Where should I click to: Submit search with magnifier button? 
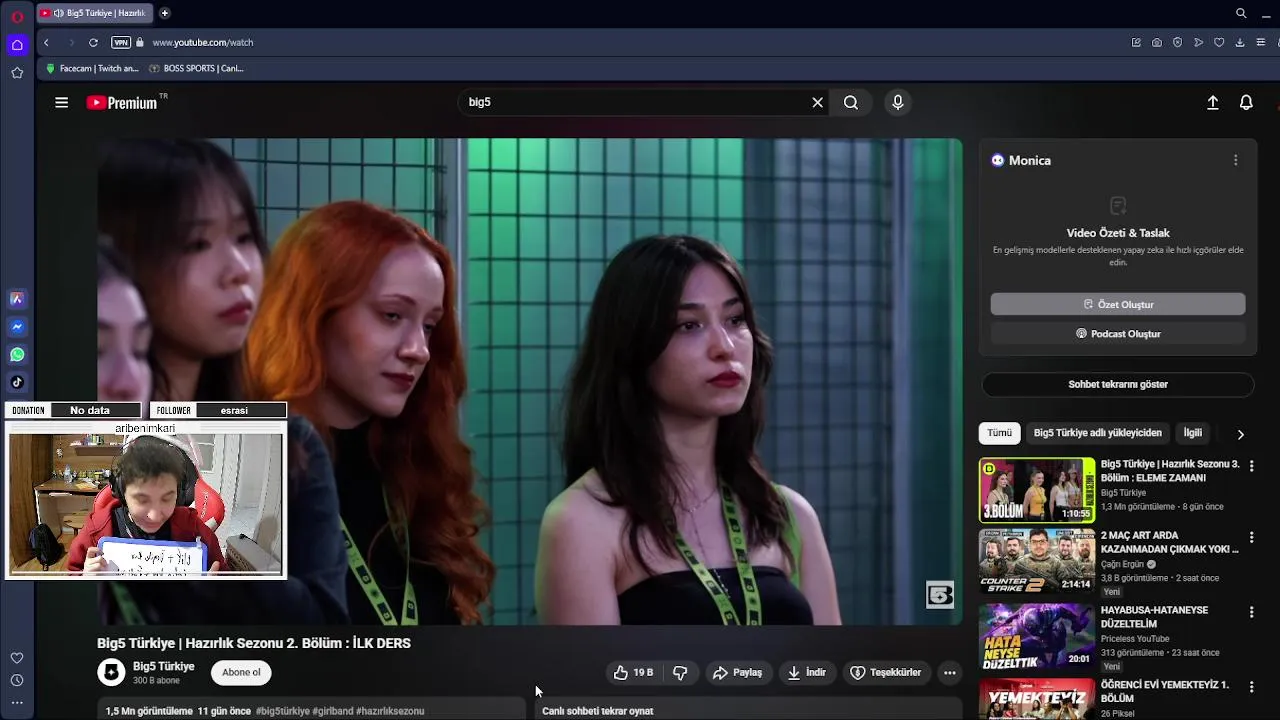[x=851, y=102]
